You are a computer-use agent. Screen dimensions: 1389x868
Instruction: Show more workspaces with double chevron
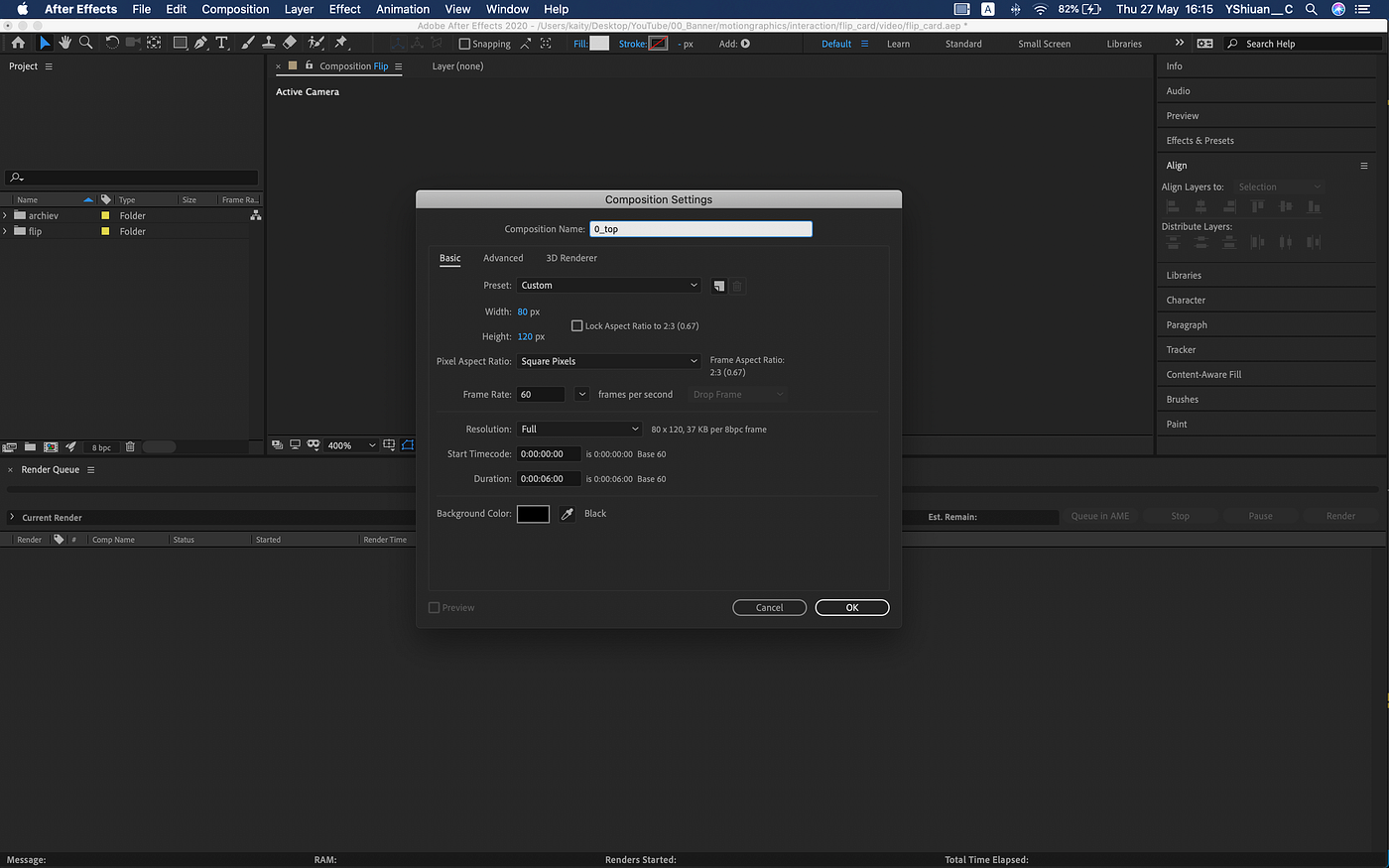pos(1180,44)
